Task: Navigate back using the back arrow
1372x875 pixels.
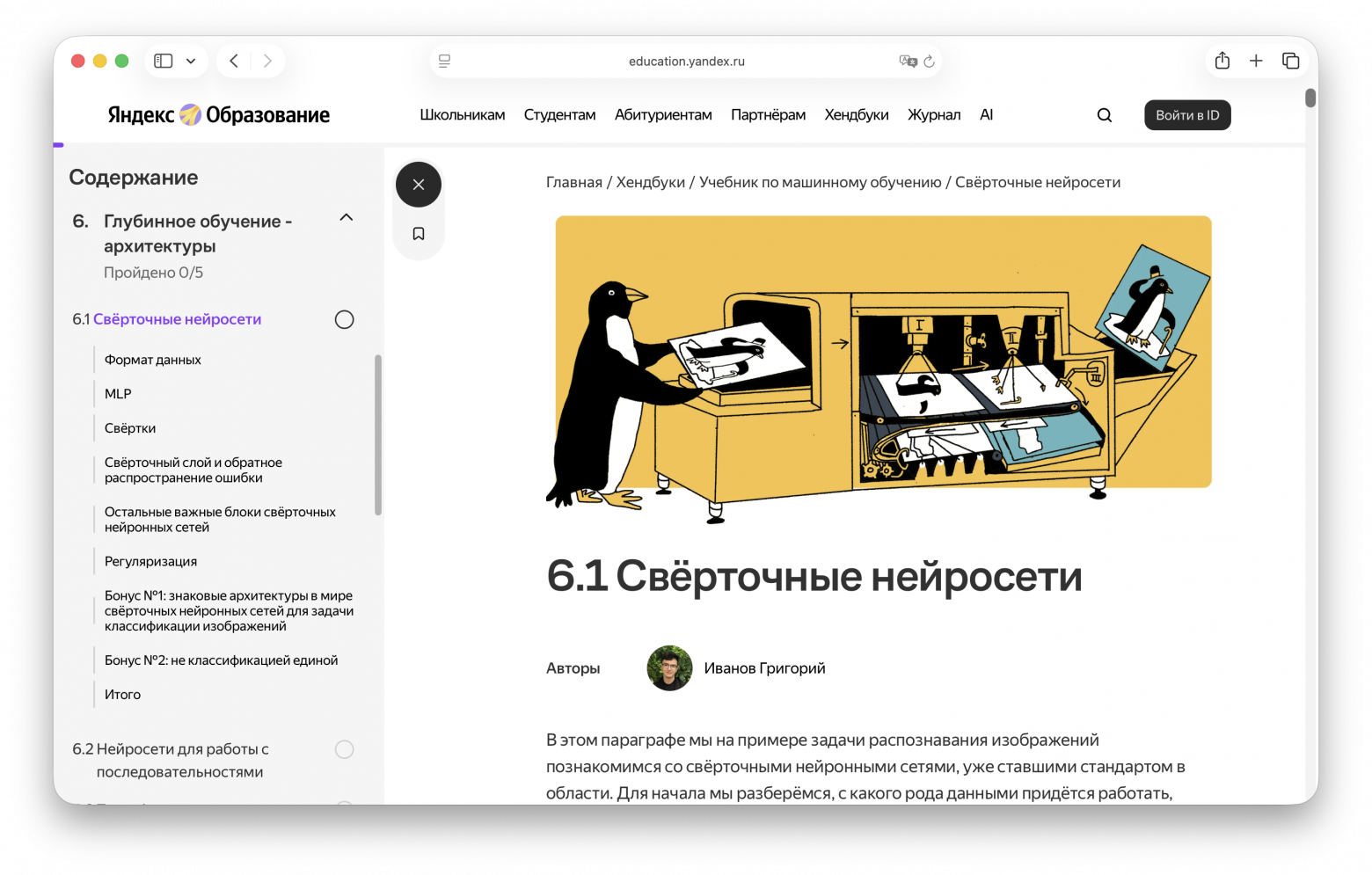Action: coord(233,61)
